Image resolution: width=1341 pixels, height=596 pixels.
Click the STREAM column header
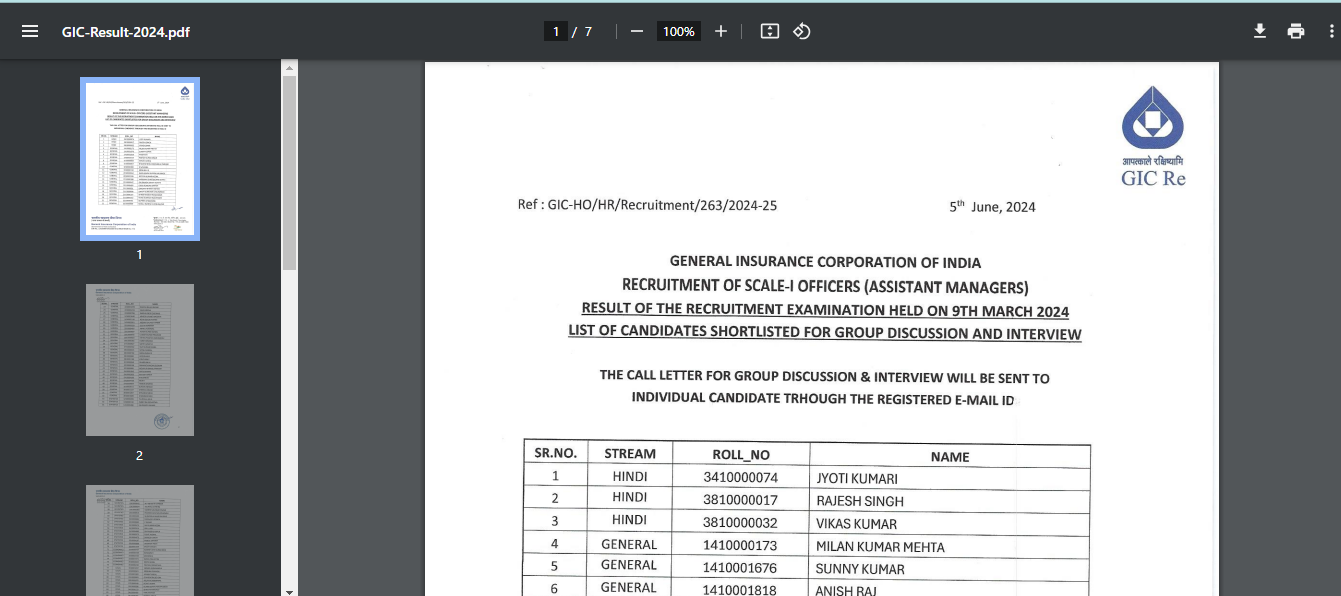point(630,454)
